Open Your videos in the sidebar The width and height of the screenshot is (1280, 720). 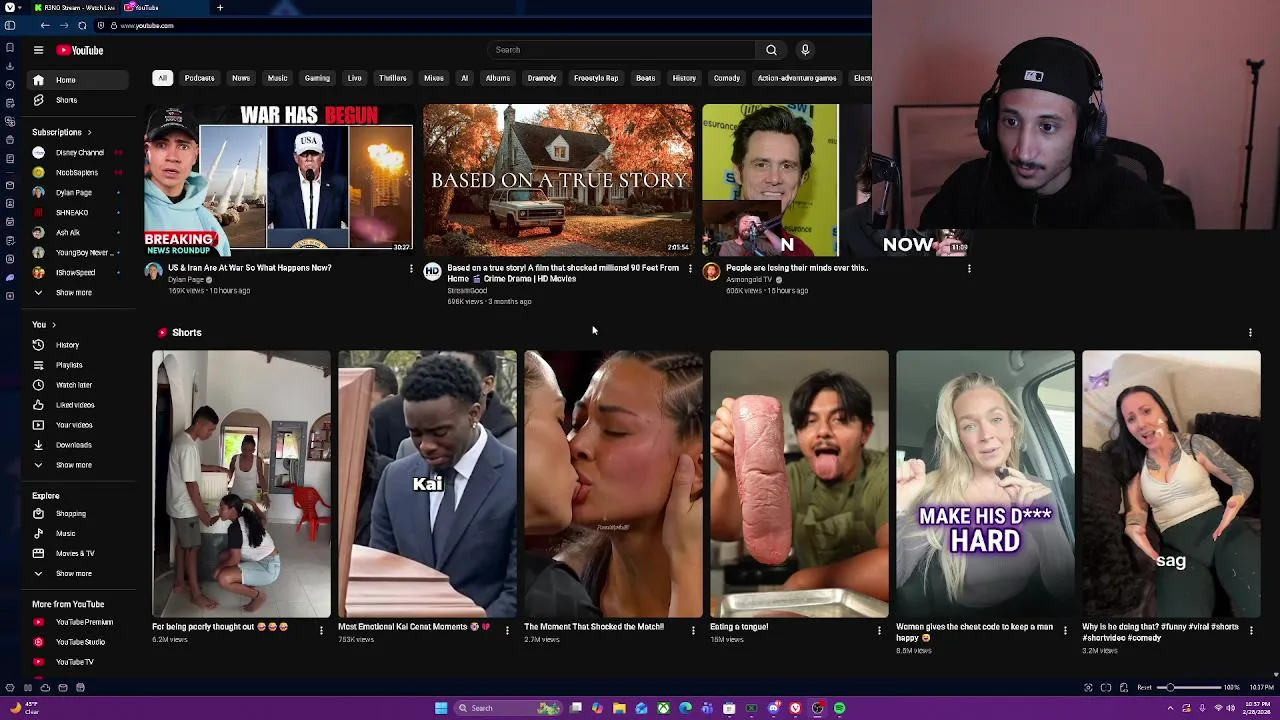pos(80,425)
